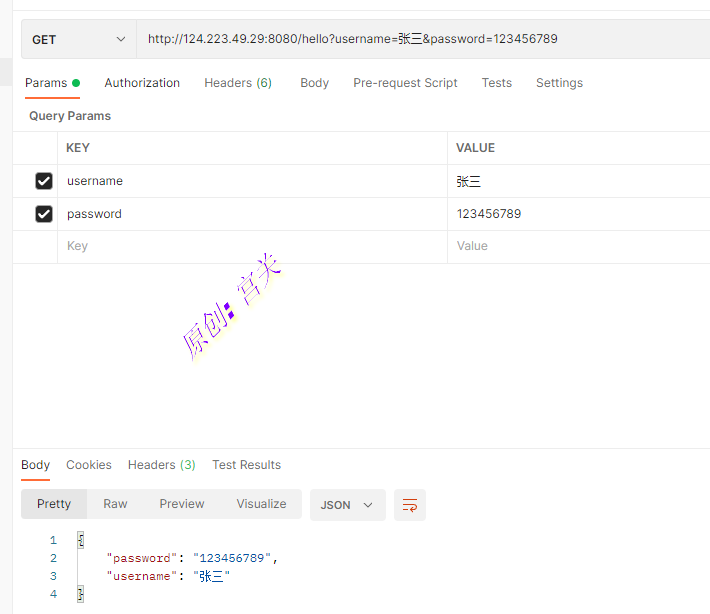Click the password value cell 123456789
Screen dimensions: 710x614
pyautogui.click(x=489, y=214)
